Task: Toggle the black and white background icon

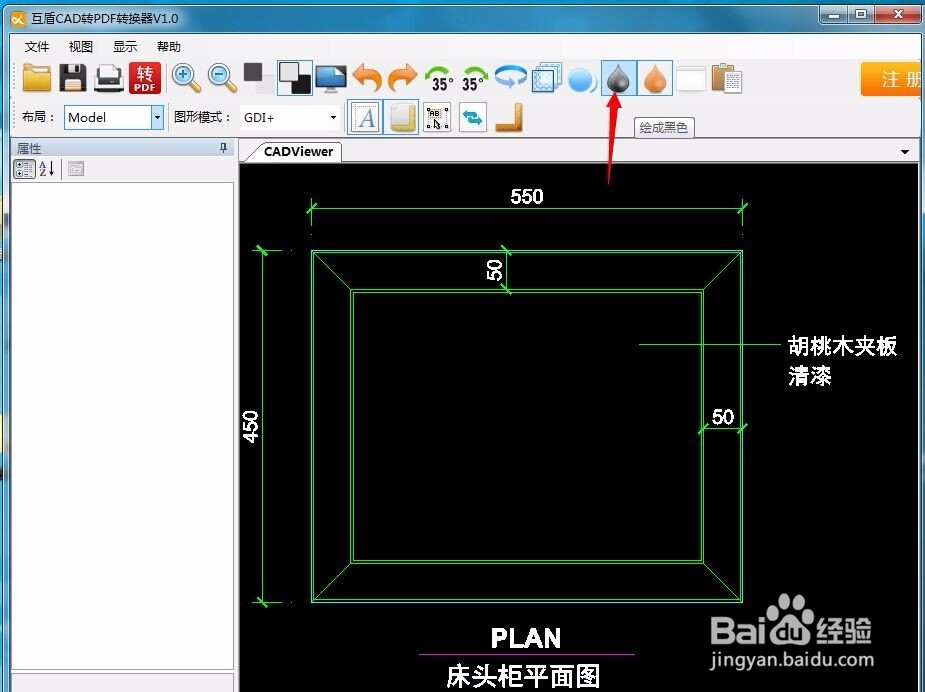Action: [x=294, y=78]
